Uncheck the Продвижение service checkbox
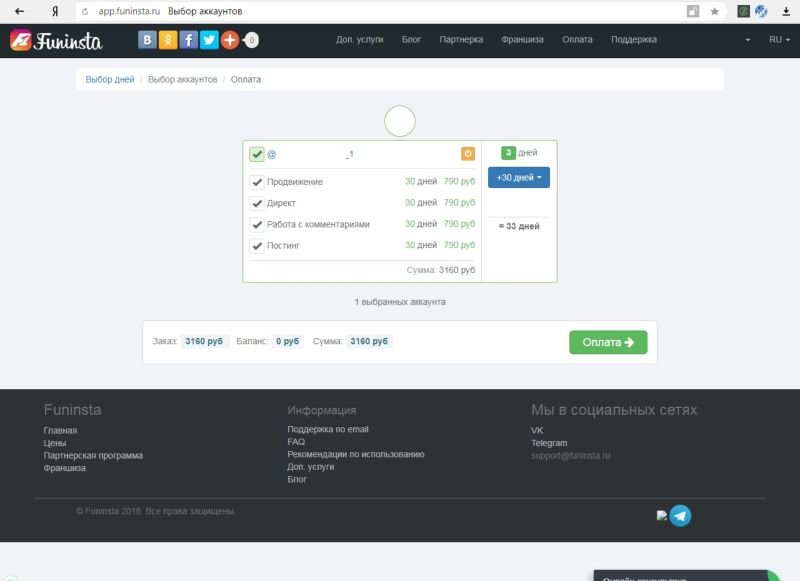Screen dimensions: 800x581 click(257, 182)
